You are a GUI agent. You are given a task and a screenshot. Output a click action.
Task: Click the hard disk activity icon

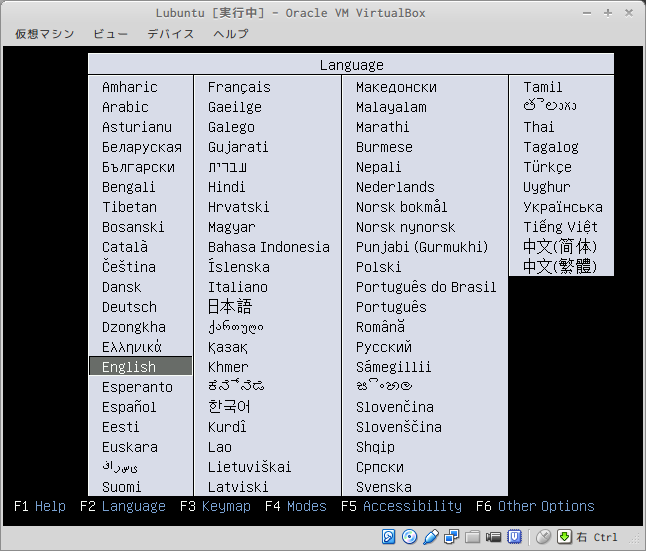(389, 537)
